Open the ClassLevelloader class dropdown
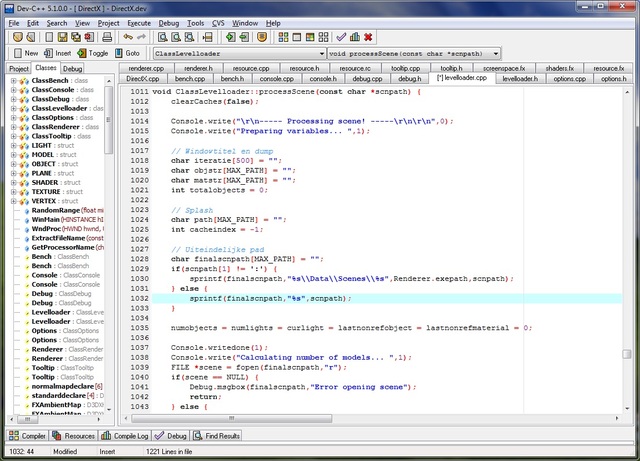Viewport: 640px width, 461px height. pyautogui.click(x=322, y=53)
